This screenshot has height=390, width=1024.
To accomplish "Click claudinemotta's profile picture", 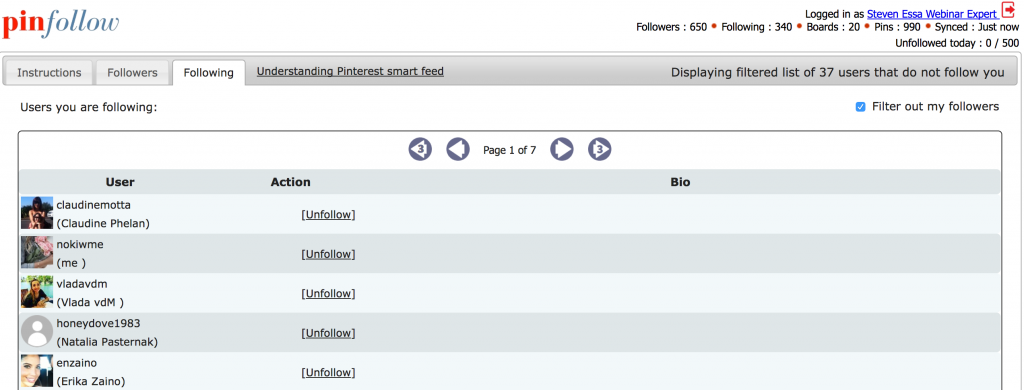I will click(x=37, y=213).
